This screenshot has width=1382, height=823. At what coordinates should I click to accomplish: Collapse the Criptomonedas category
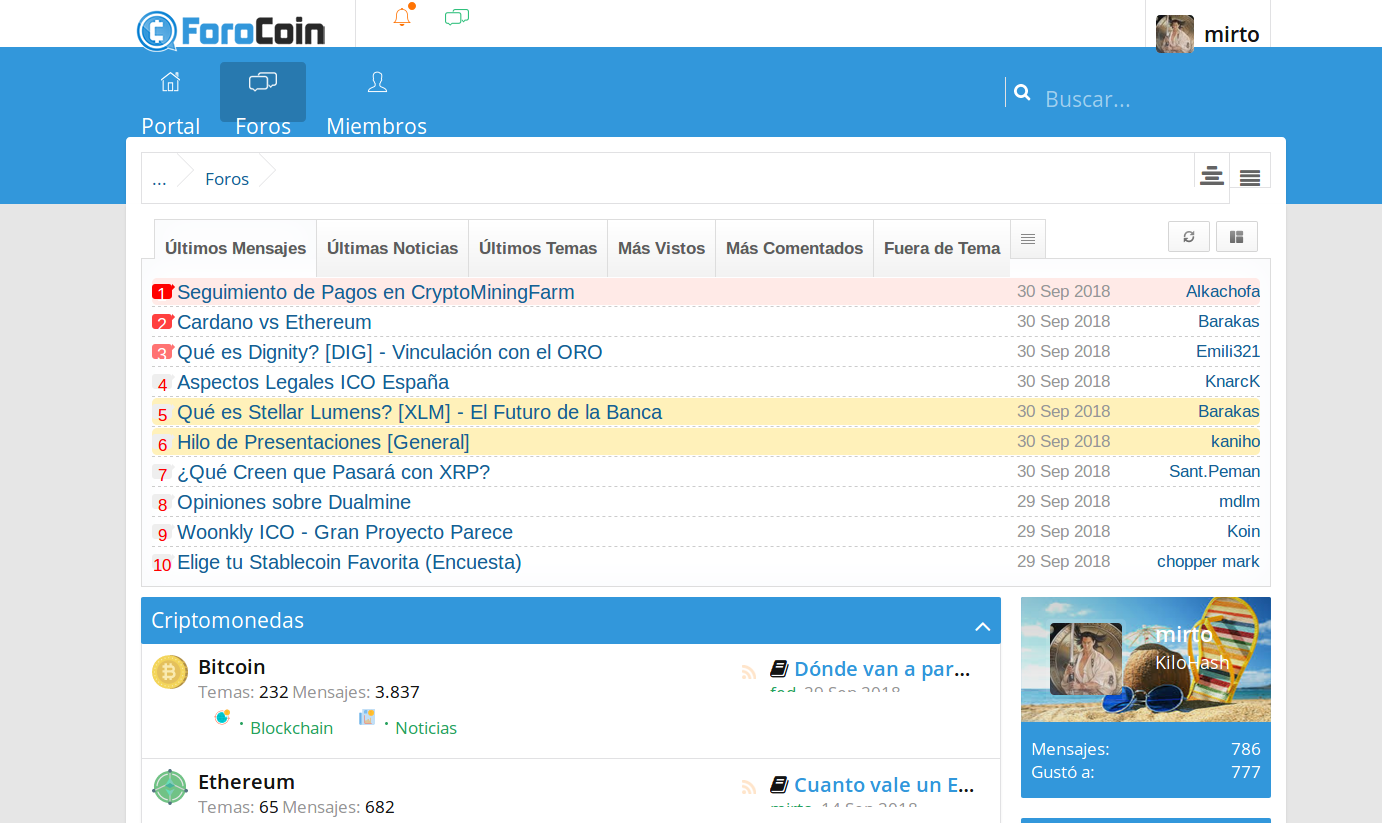[982, 626]
